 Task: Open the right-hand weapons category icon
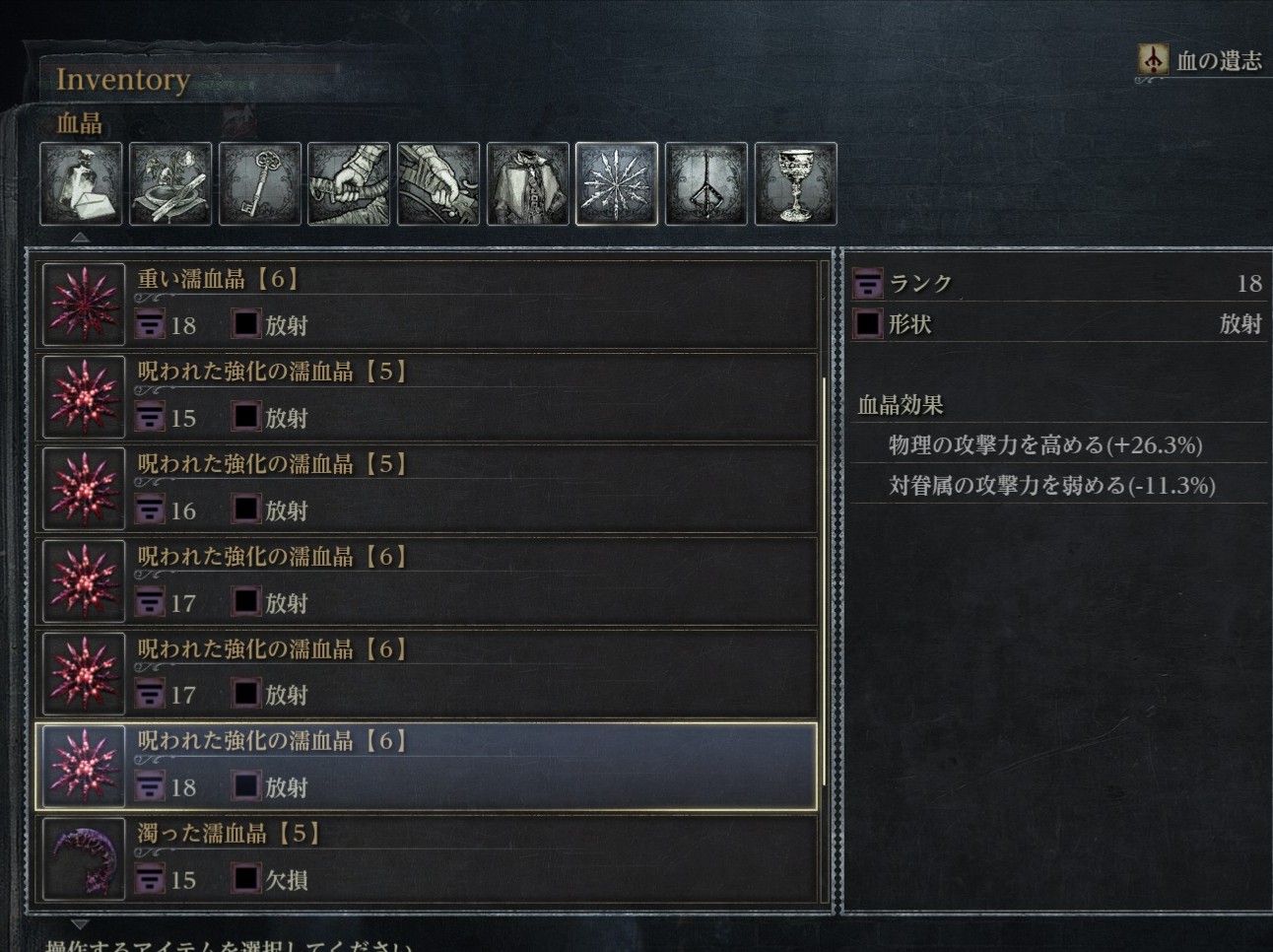tap(349, 184)
